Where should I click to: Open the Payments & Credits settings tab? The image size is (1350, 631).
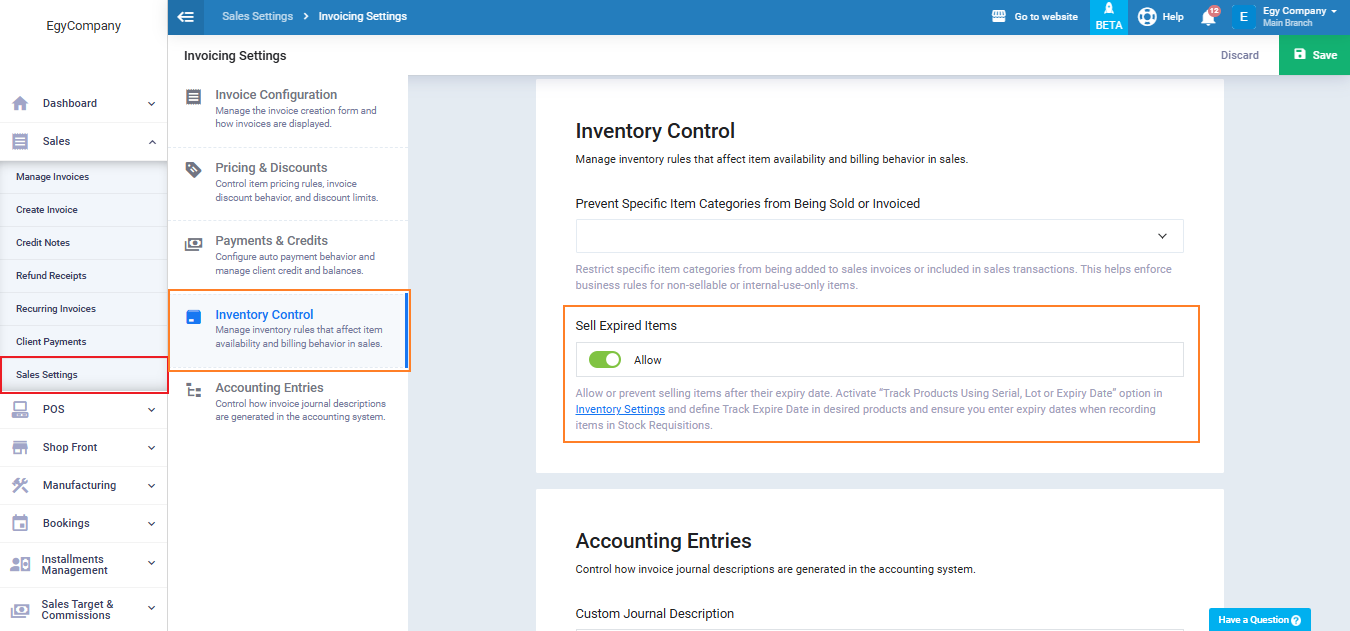(271, 241)
